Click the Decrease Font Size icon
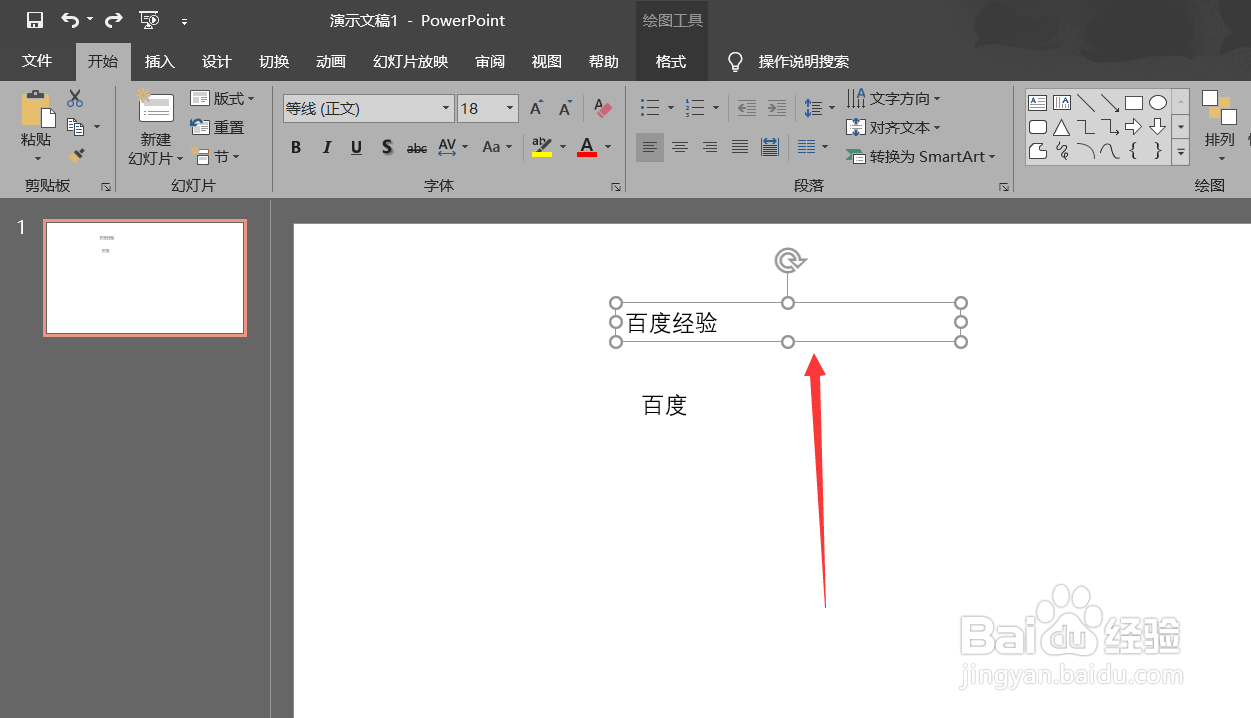The height and width of the screenshot is (718, 1251). click(566, 108)
